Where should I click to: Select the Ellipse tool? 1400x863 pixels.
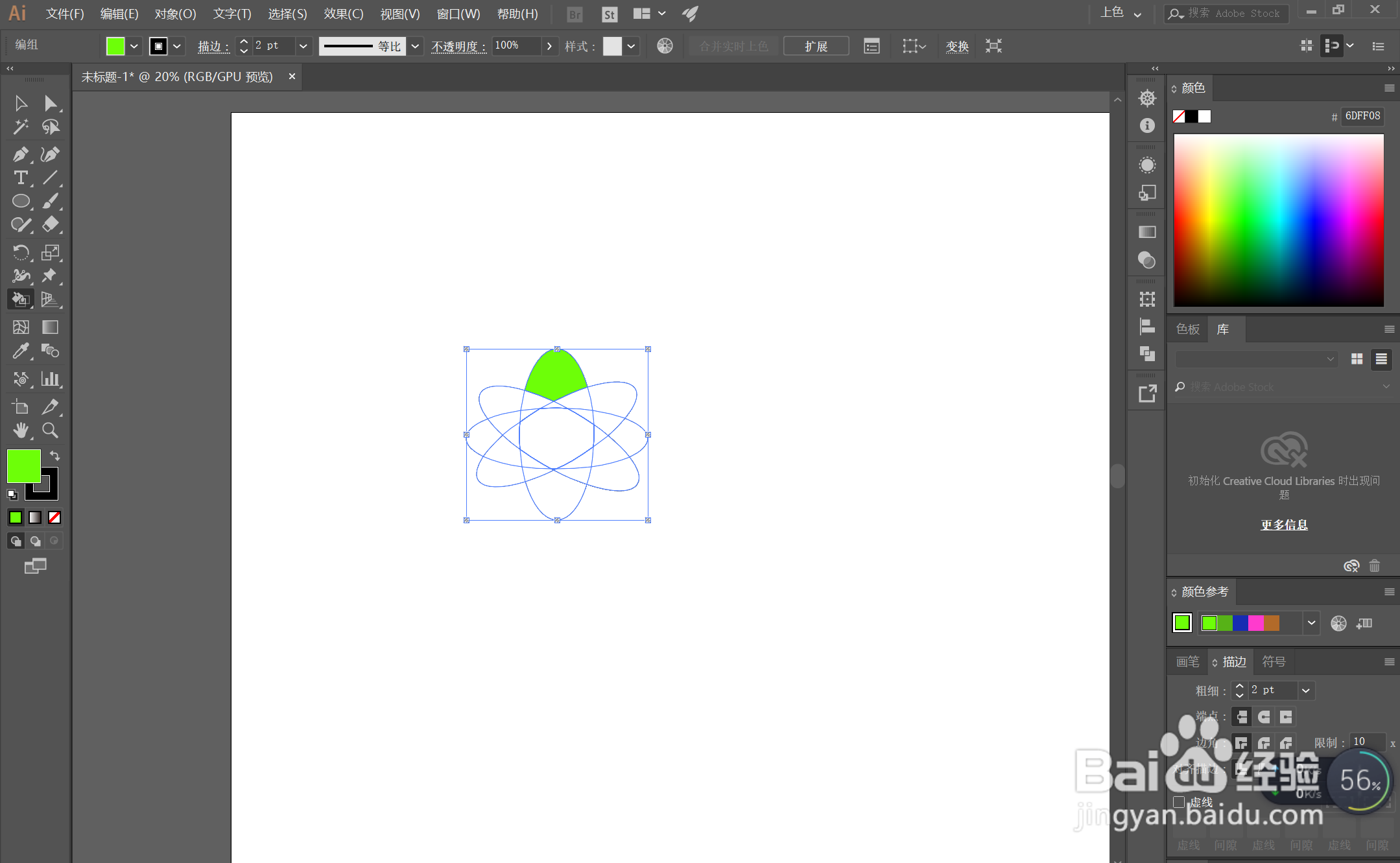tap(20, 201)
